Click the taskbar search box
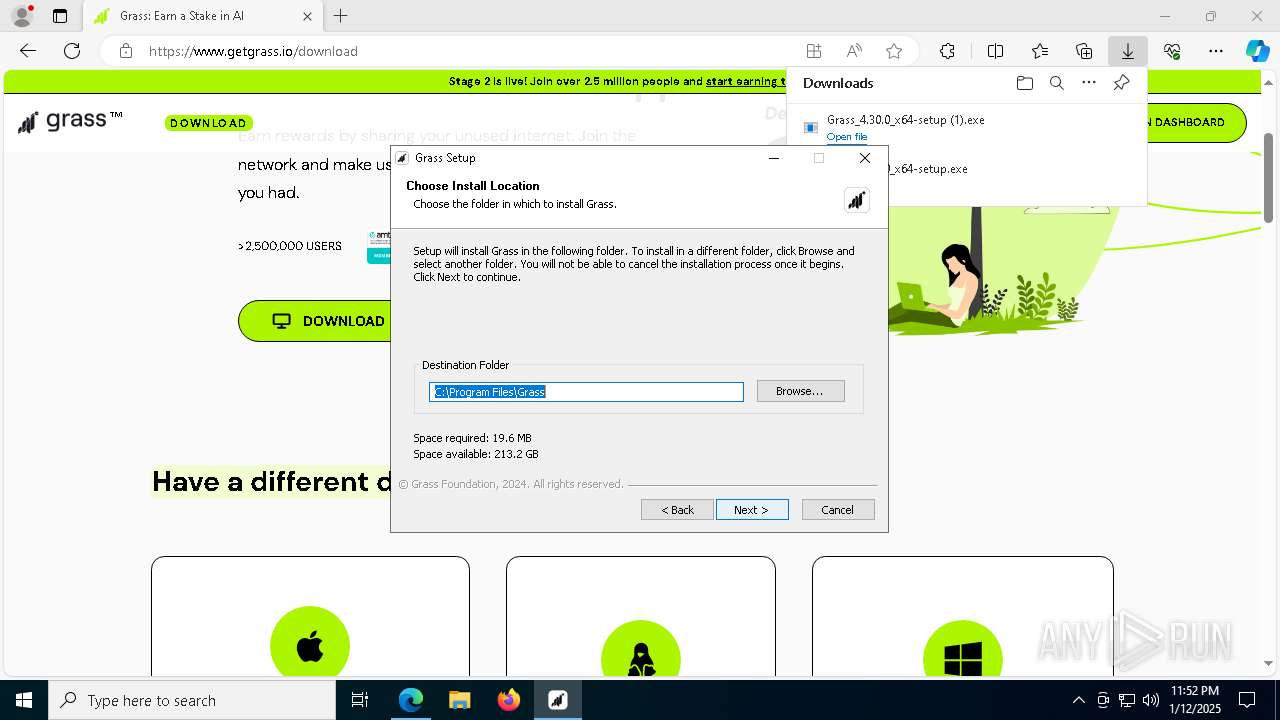The image size is (1280, 720). [x=192, y=700]
